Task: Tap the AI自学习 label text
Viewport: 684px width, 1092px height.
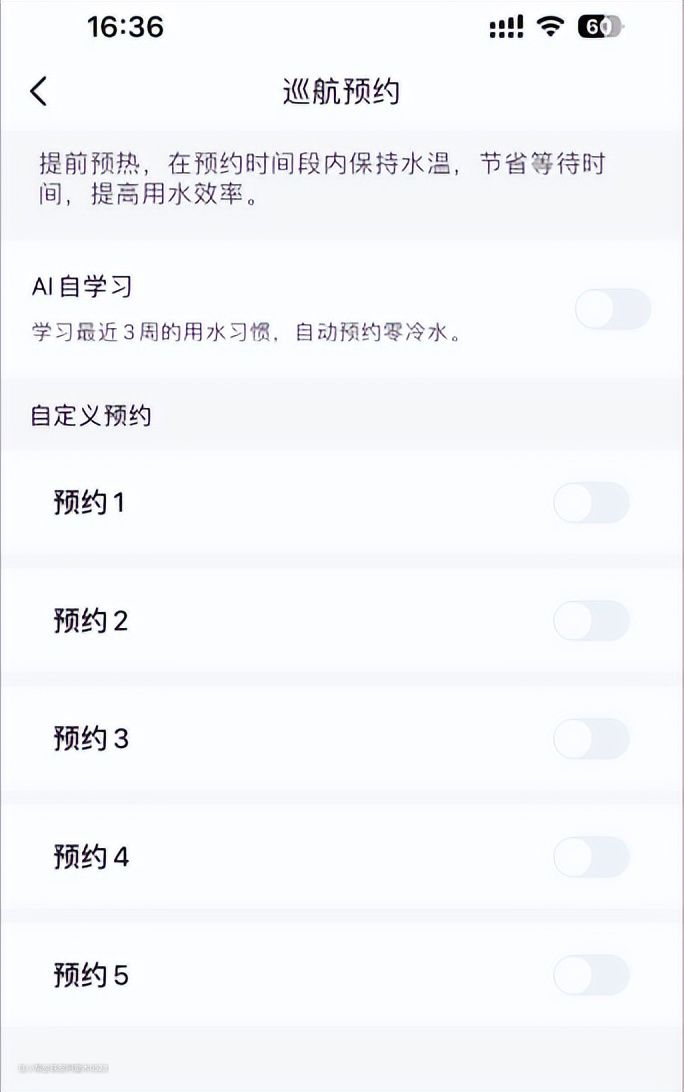Action: point(82,287)
